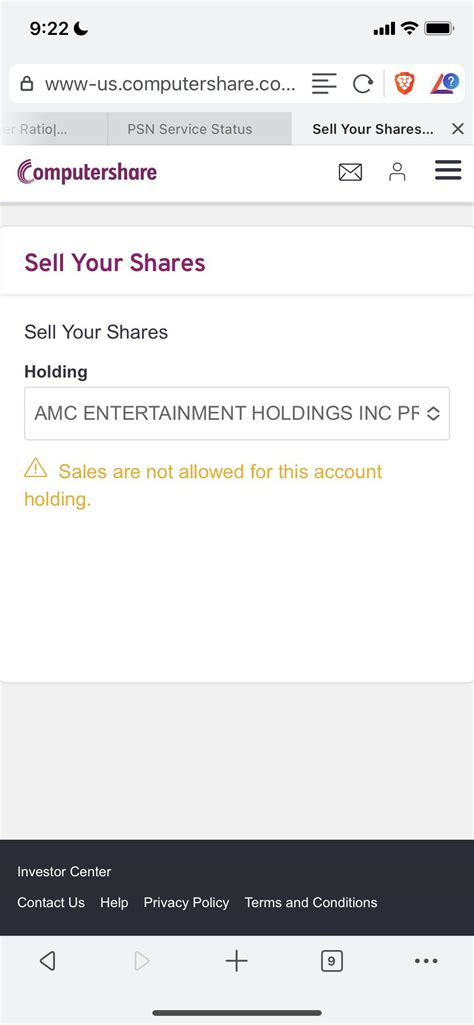Screen dimensions: 474x1025
Task: Tap the Brave shield lion icon
Action: (x=405, y=83)
